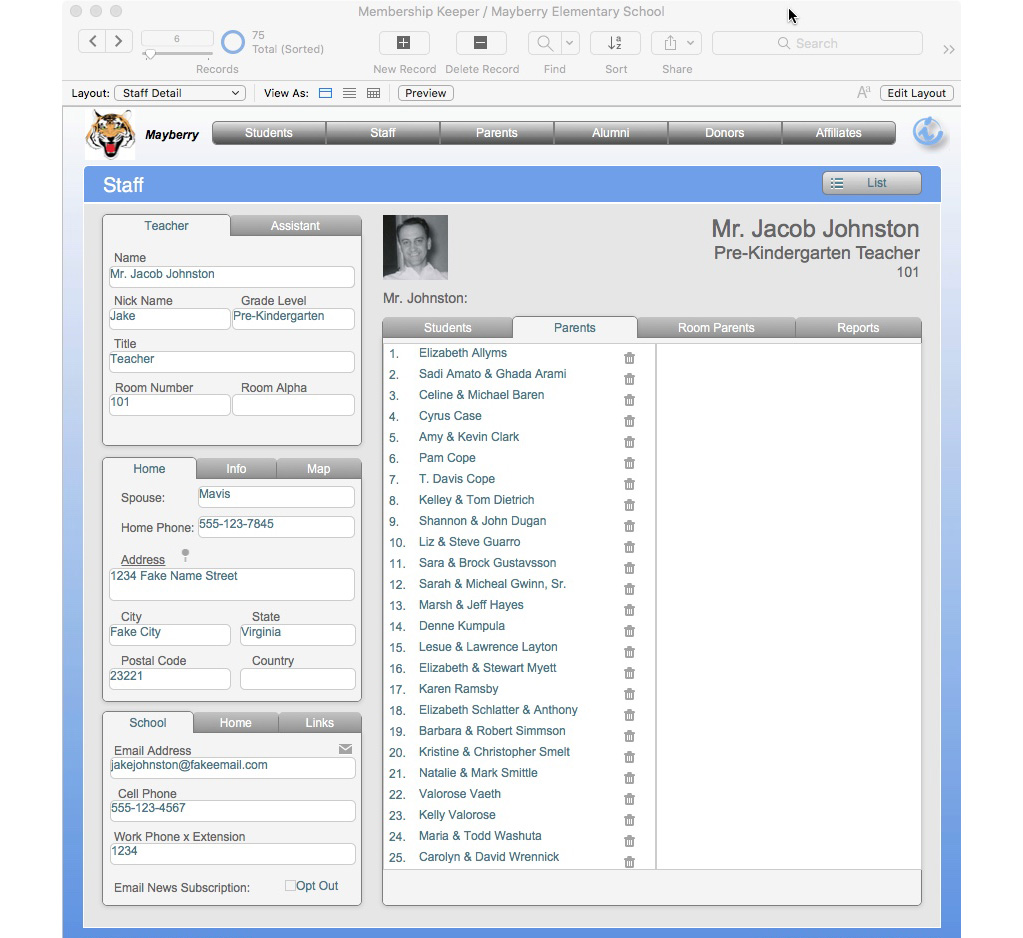1023x938 pixels.
Task: Select parent Natalie & Mark Smittle
Action: coord(478,773)
